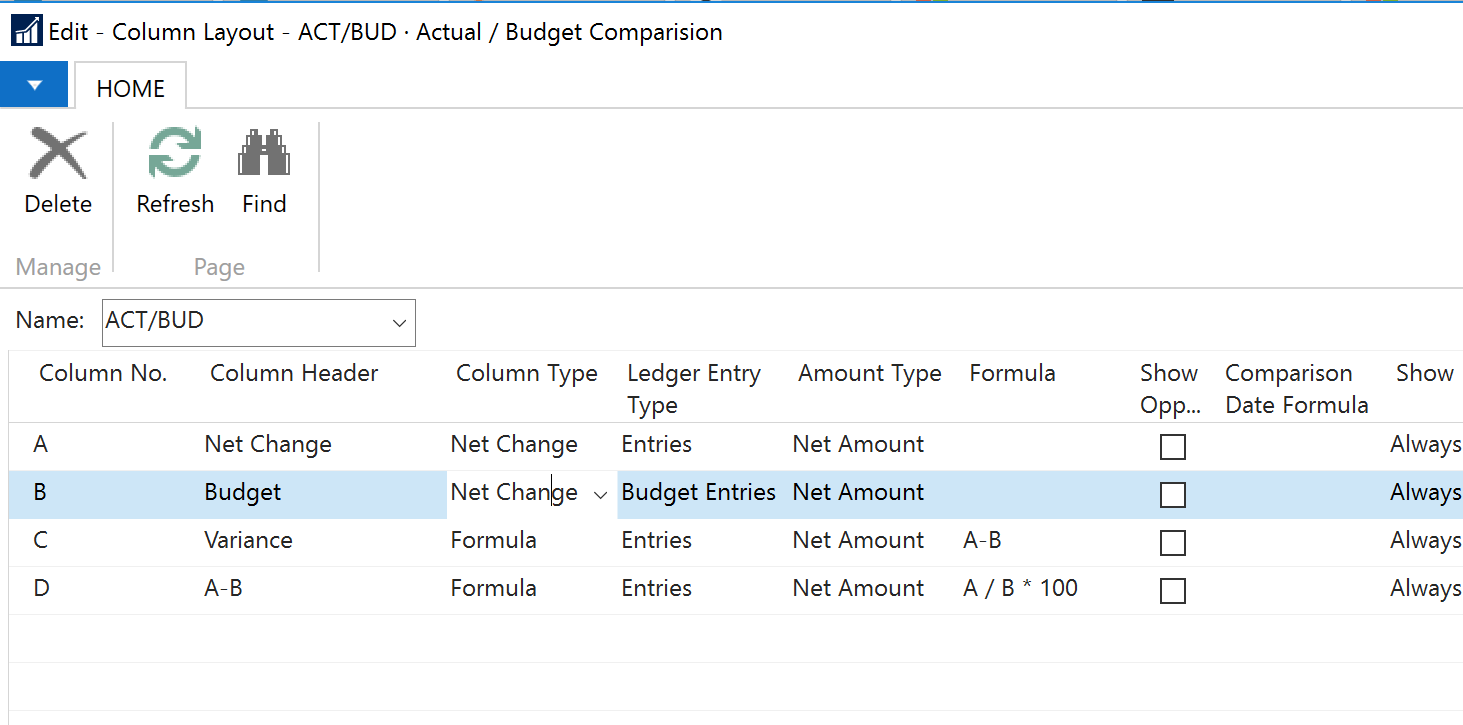Click Budget Entries ledger entry type cell
Image resolution: width=1463 pixels, height=725 pixels.
tap(698, 492)
